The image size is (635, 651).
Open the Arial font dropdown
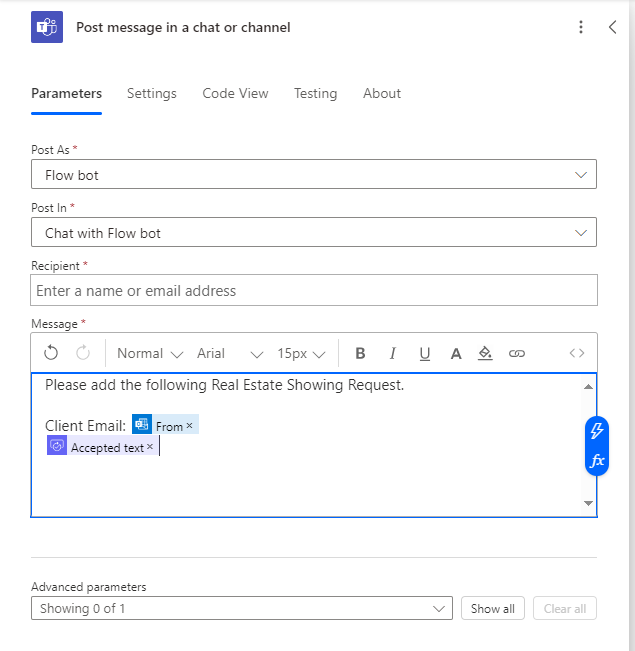tap(230, 353)
